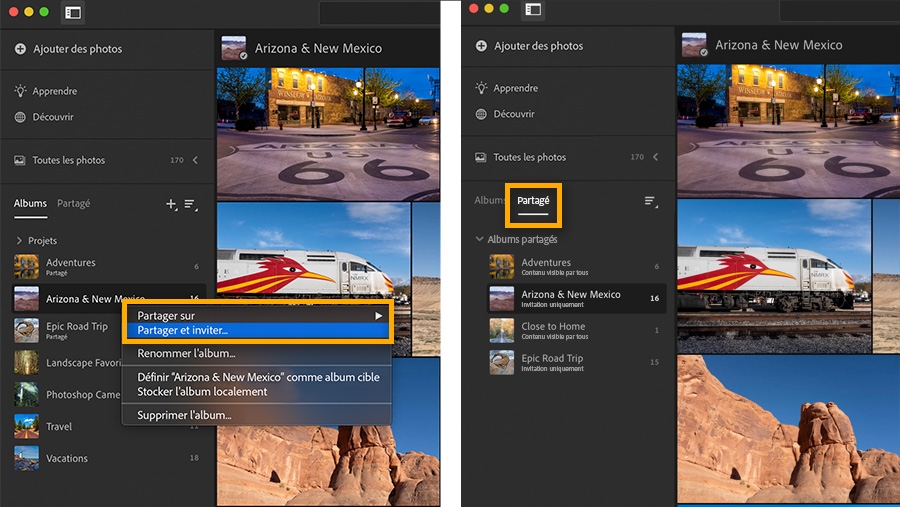Open the red rock photo in the right window
The width and height of the screenshot is (900, 507).
tap(788, 429)
